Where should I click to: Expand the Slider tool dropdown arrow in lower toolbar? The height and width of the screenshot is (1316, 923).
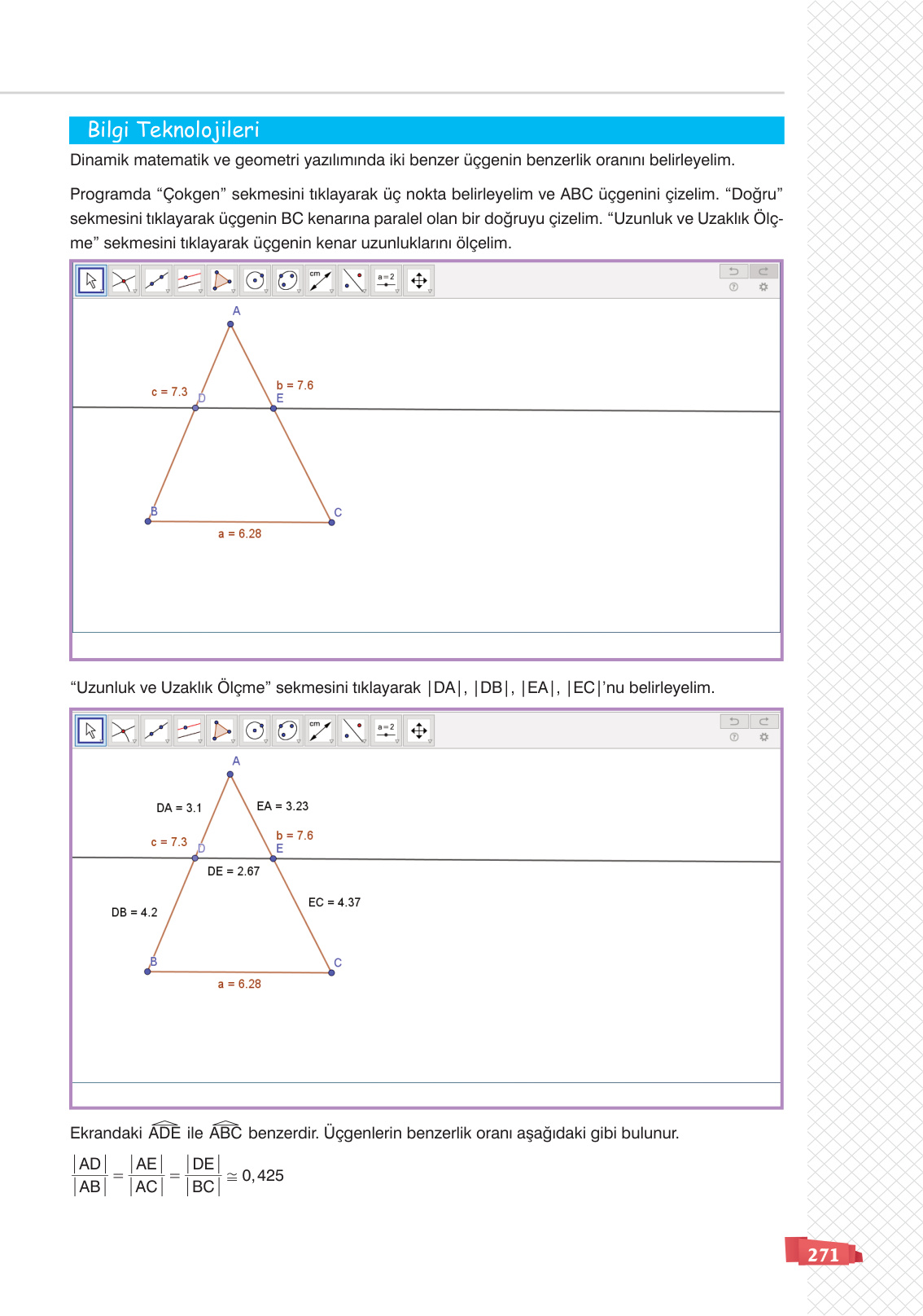tap(397, 741)
